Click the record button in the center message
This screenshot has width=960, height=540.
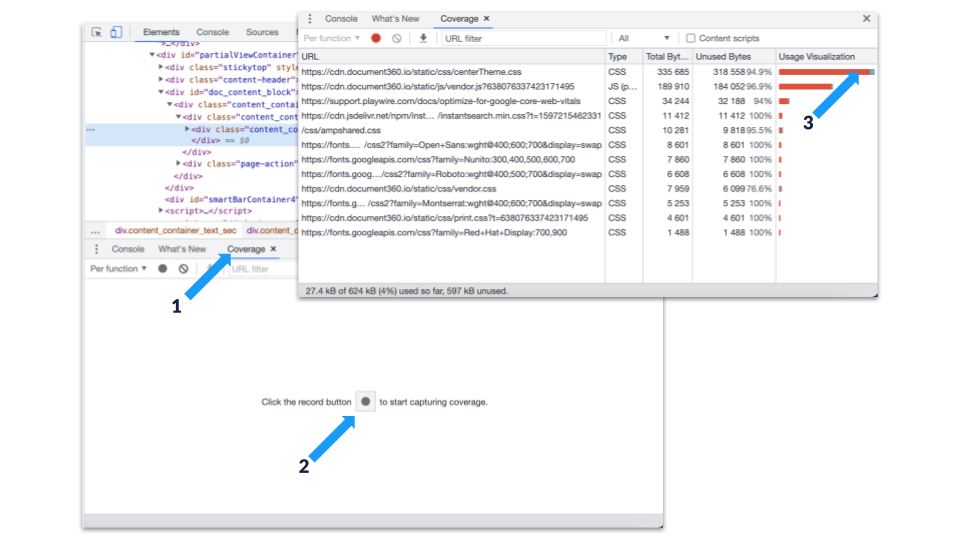[x=366, y=402]
